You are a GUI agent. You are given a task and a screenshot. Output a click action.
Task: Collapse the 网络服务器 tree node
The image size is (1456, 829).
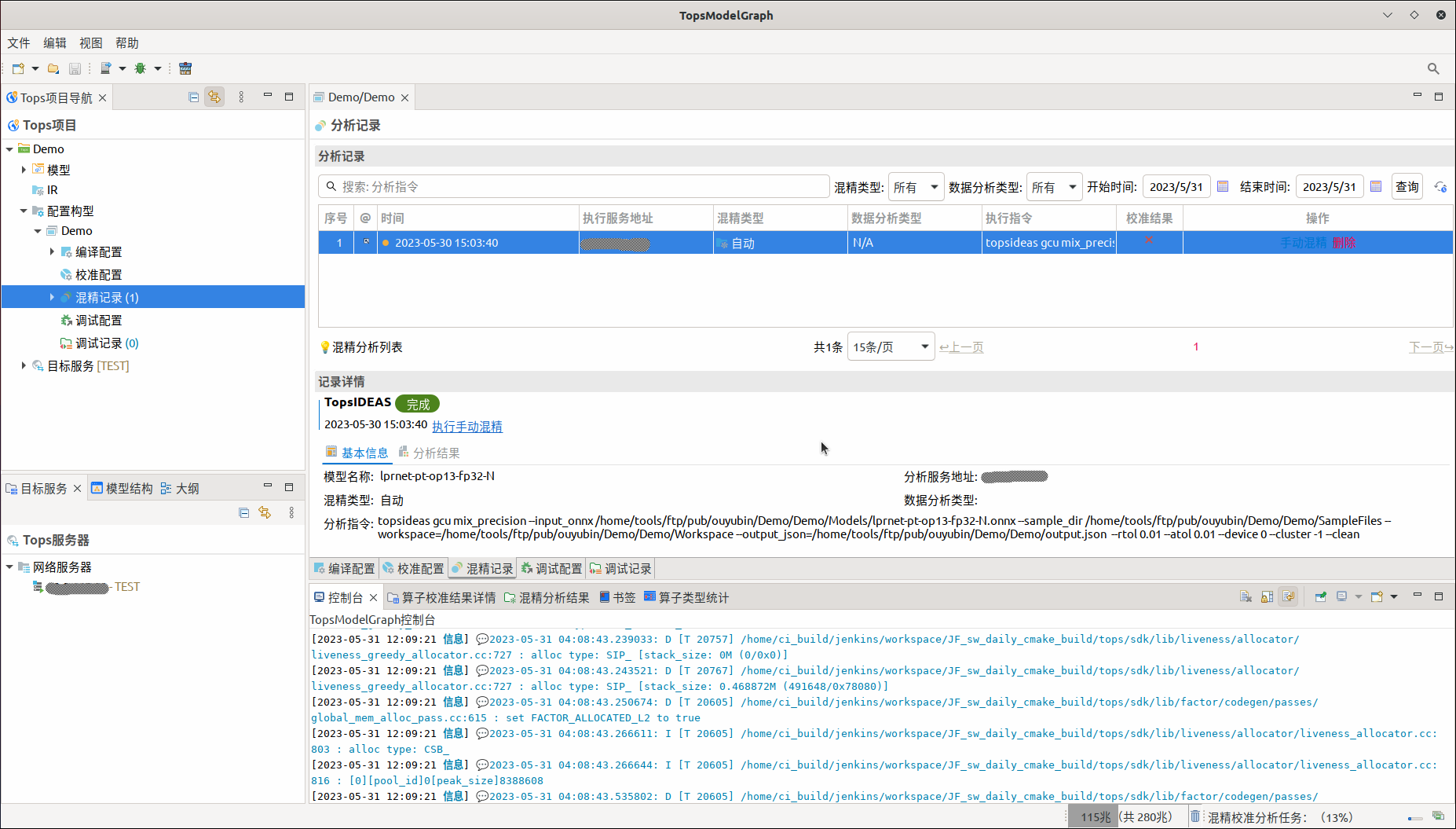click(x=9, y=567)
